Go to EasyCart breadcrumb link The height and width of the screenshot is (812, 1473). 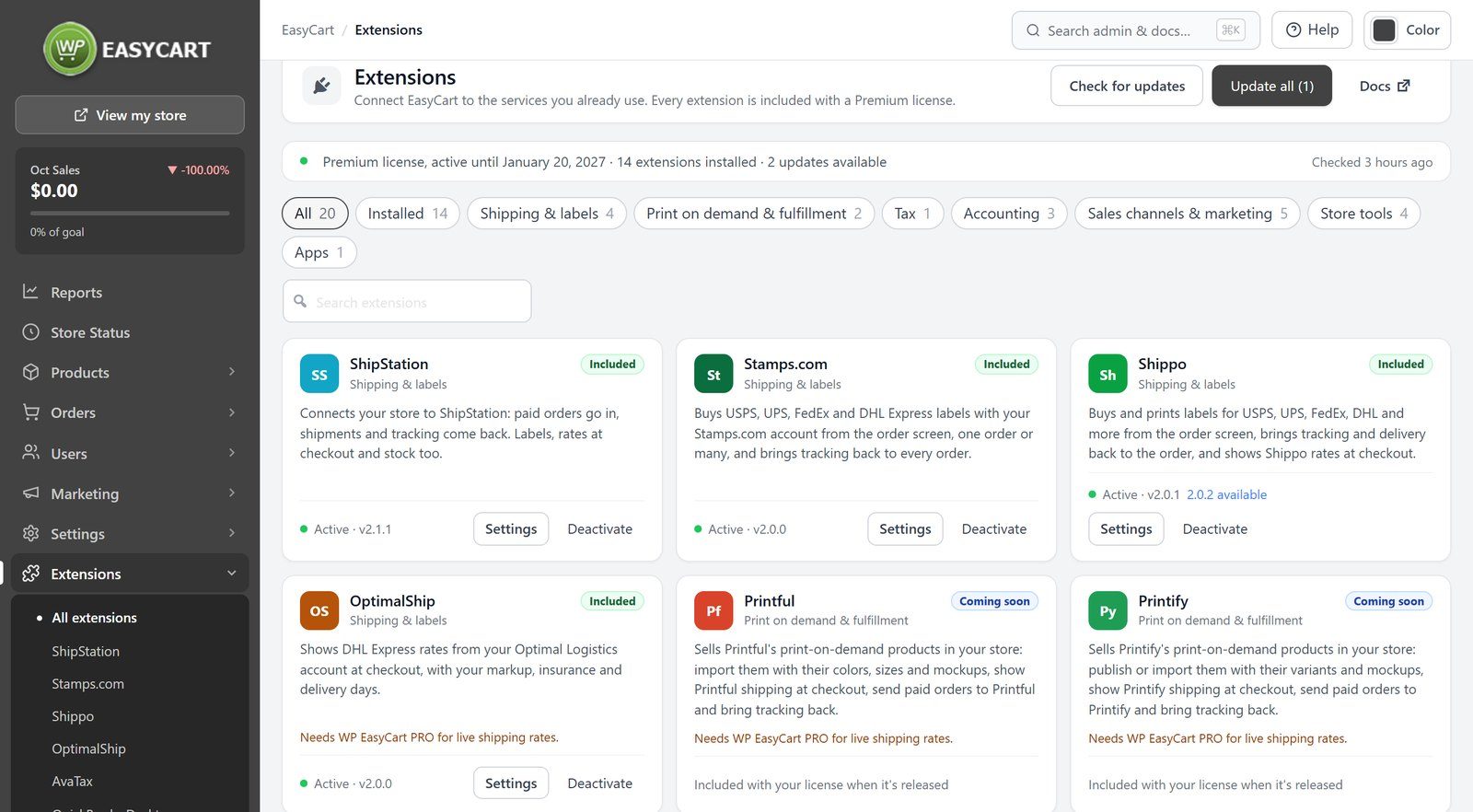[307, 30]
